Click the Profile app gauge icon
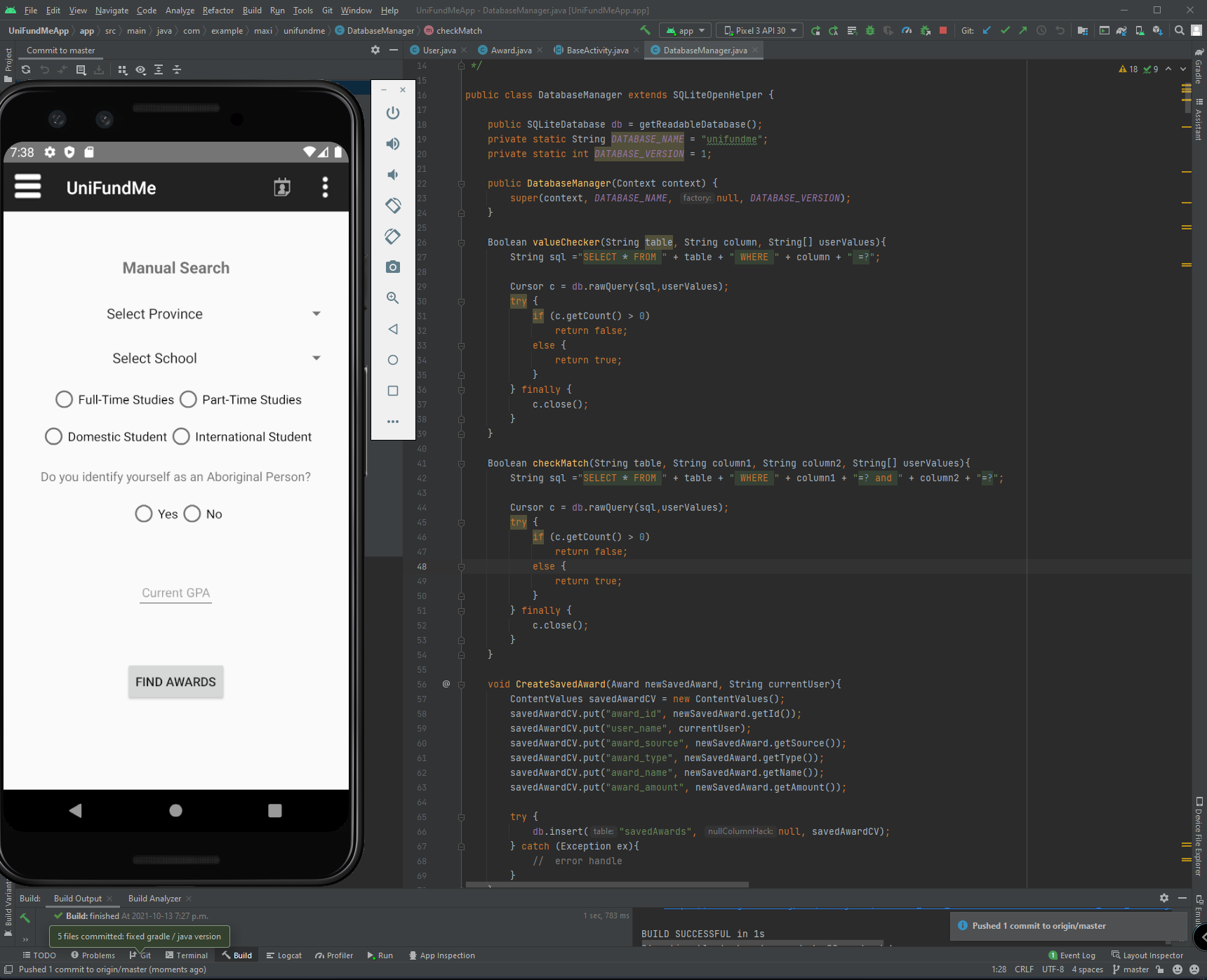 [907, 30]
